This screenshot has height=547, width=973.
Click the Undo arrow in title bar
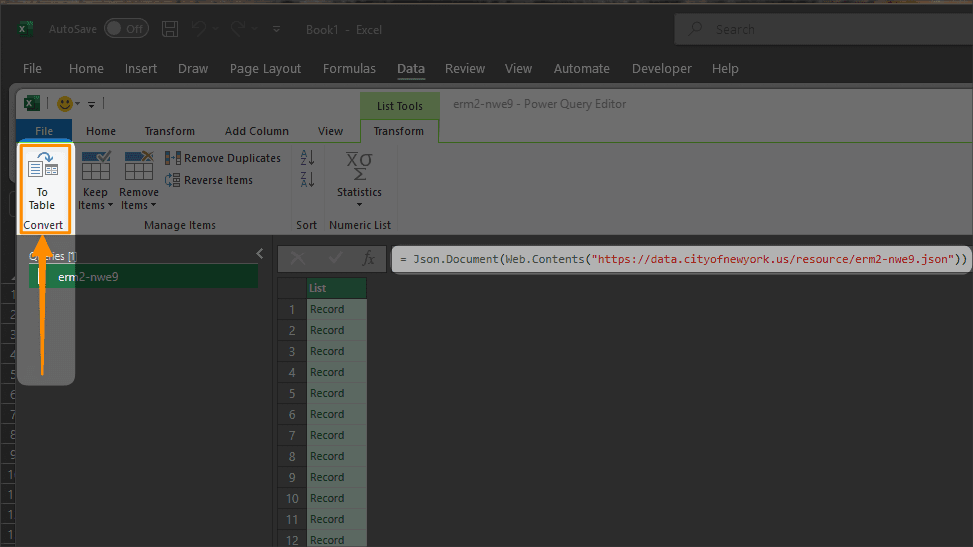pos(199,29)
